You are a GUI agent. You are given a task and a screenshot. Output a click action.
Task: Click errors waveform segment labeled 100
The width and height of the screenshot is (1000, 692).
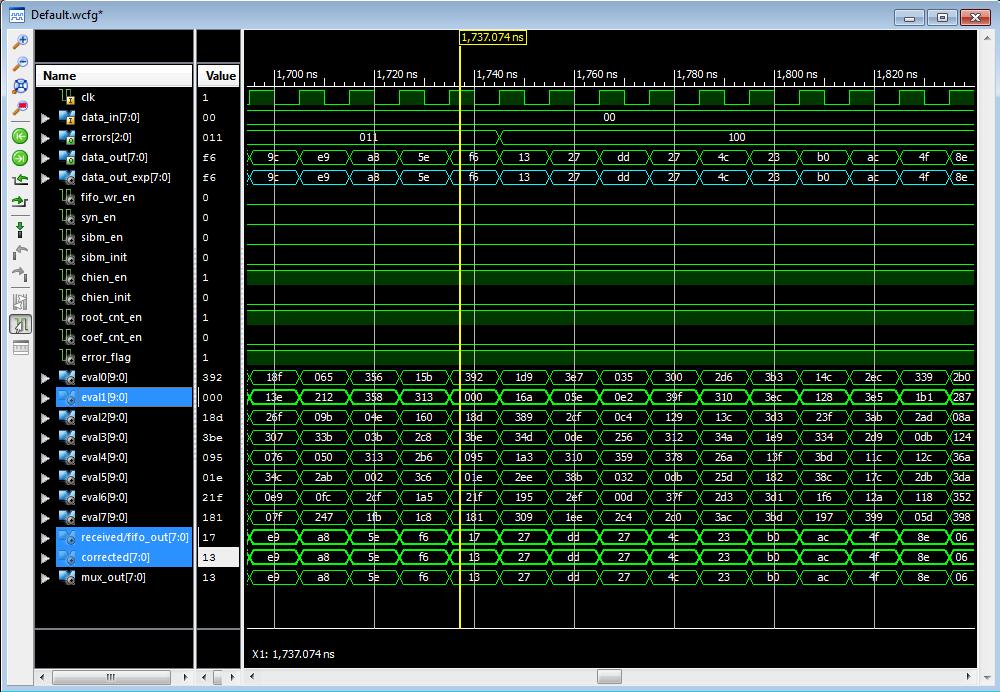click(x=737, y=137)
